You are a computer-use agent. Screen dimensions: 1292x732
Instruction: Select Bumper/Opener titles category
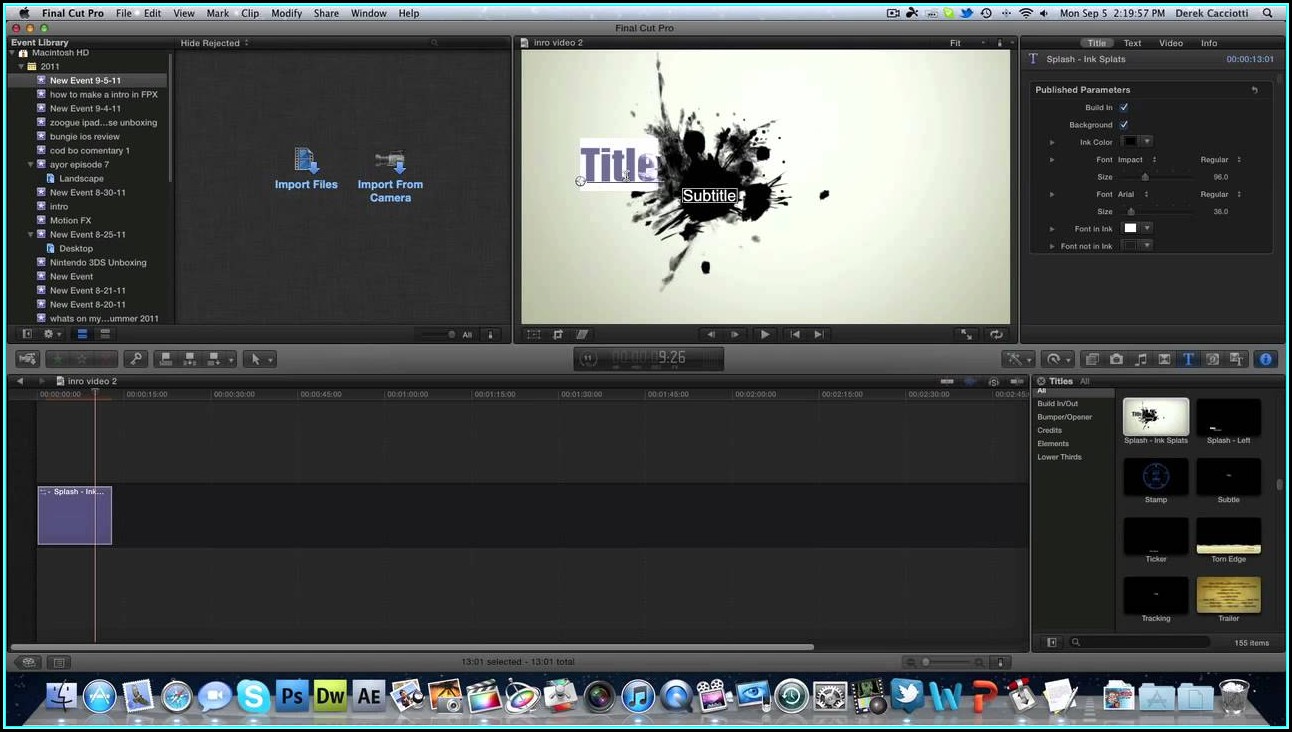[x=1065, y=417]
